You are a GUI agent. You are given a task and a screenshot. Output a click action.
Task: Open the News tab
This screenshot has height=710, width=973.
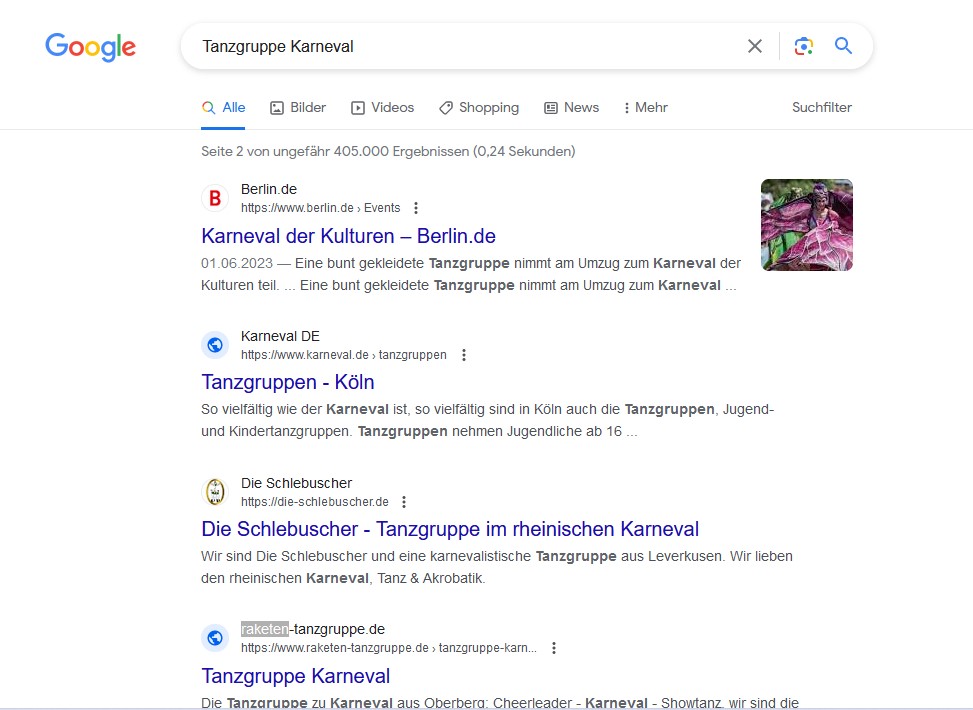pyautogui.click(x=571, y=107)
